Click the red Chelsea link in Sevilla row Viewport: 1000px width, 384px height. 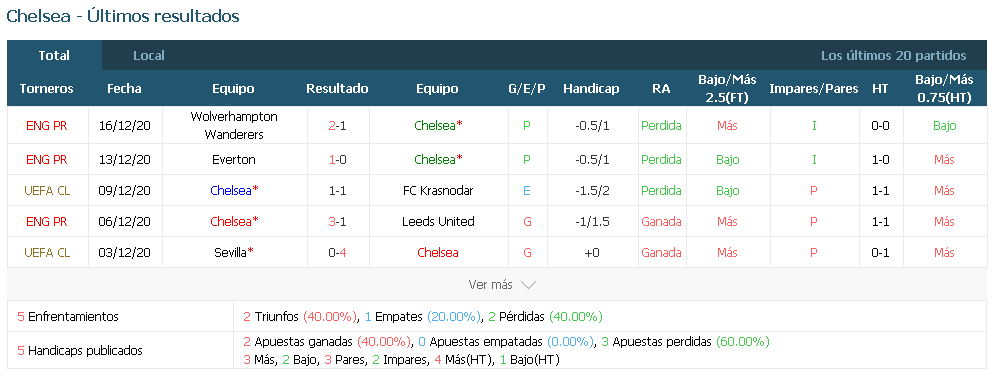(x=438, y=253)
